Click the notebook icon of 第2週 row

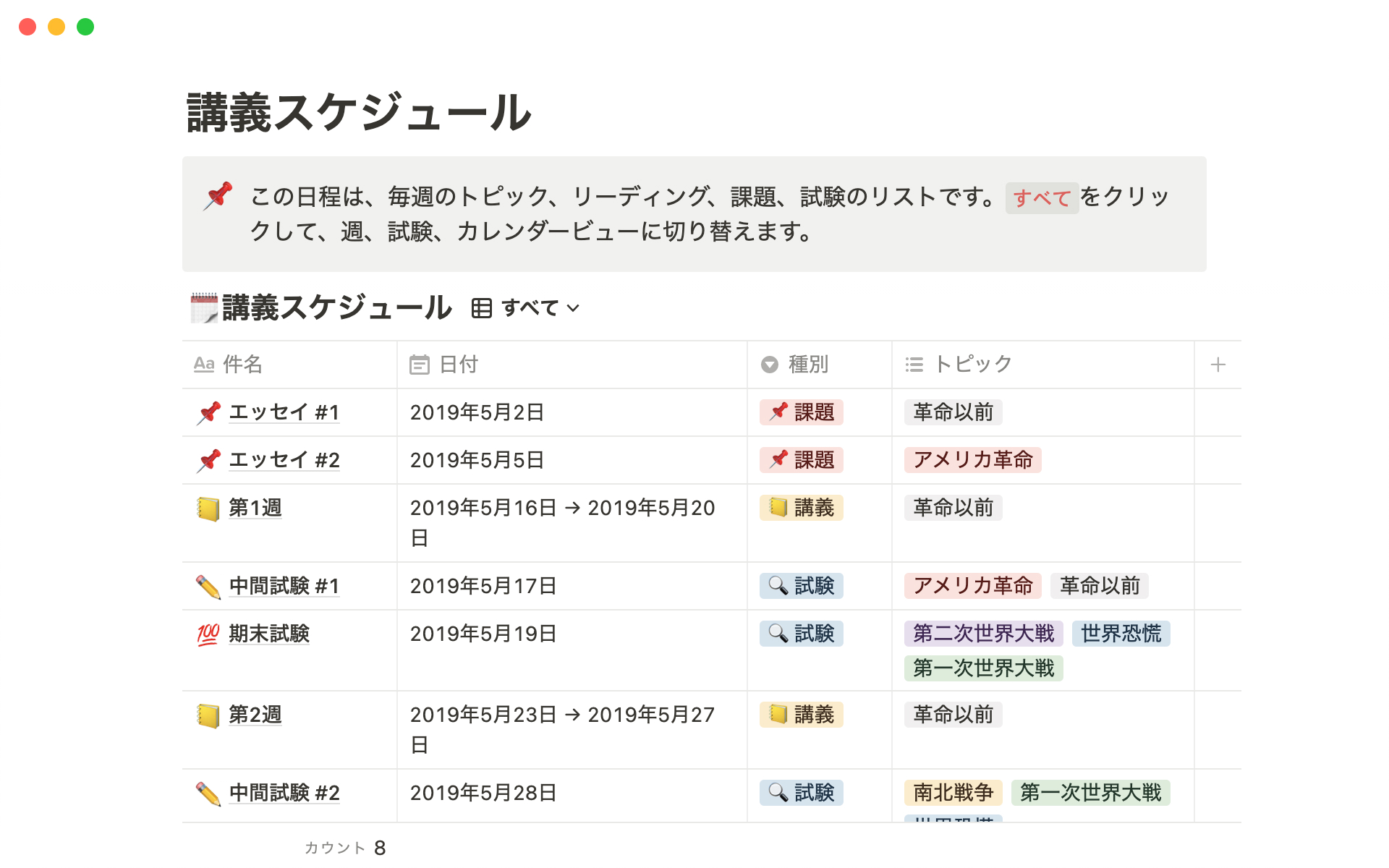pyautogui.click(x=208, y=715)
